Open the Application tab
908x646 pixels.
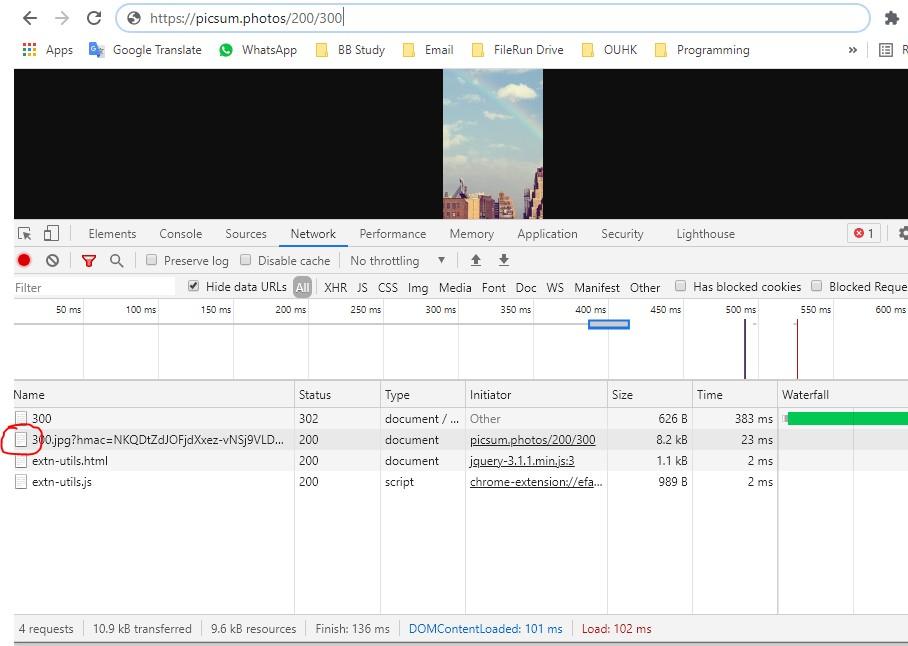pyautogui.click(x=547, y=234)
